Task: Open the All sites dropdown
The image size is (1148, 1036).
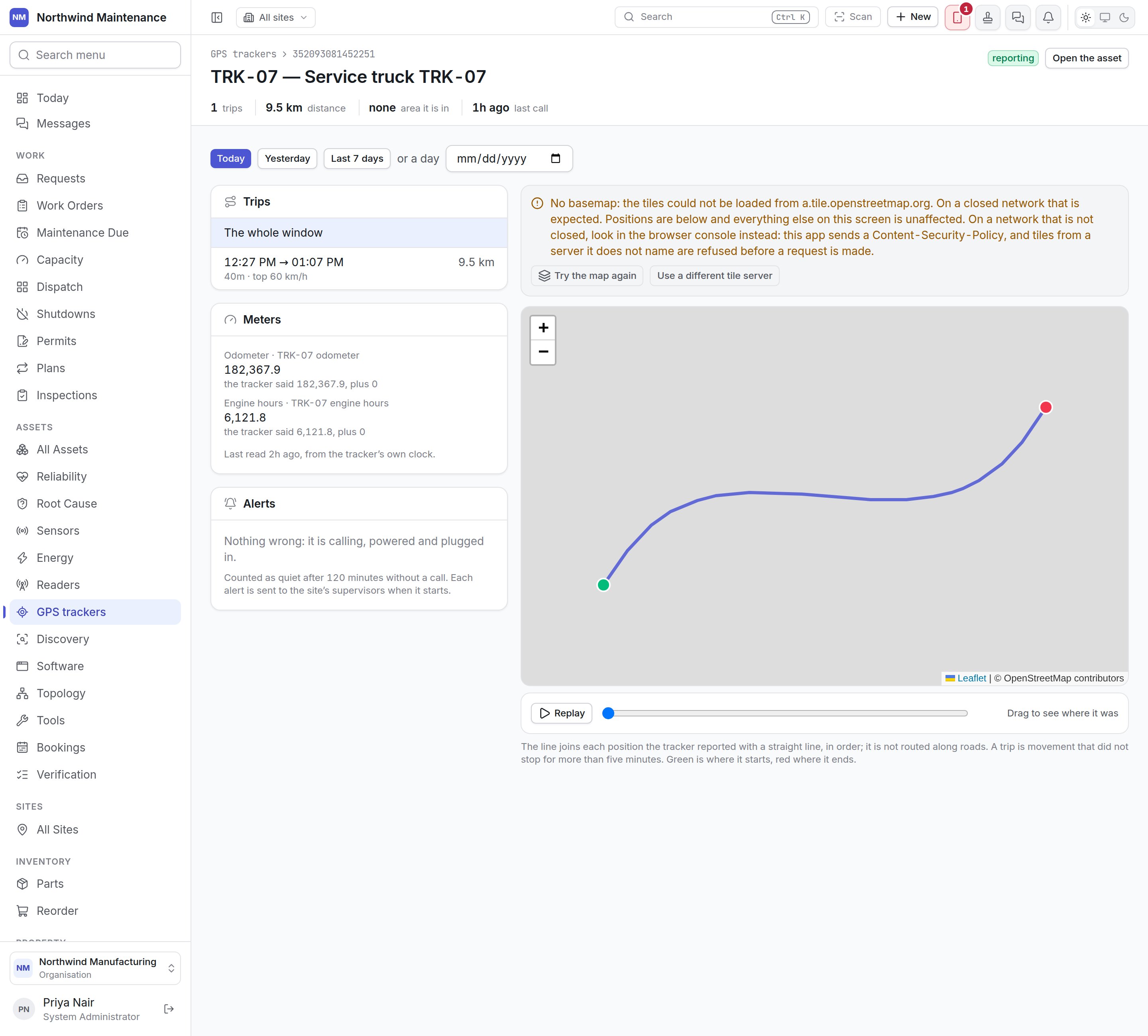Action: click(x=275, y=17)
